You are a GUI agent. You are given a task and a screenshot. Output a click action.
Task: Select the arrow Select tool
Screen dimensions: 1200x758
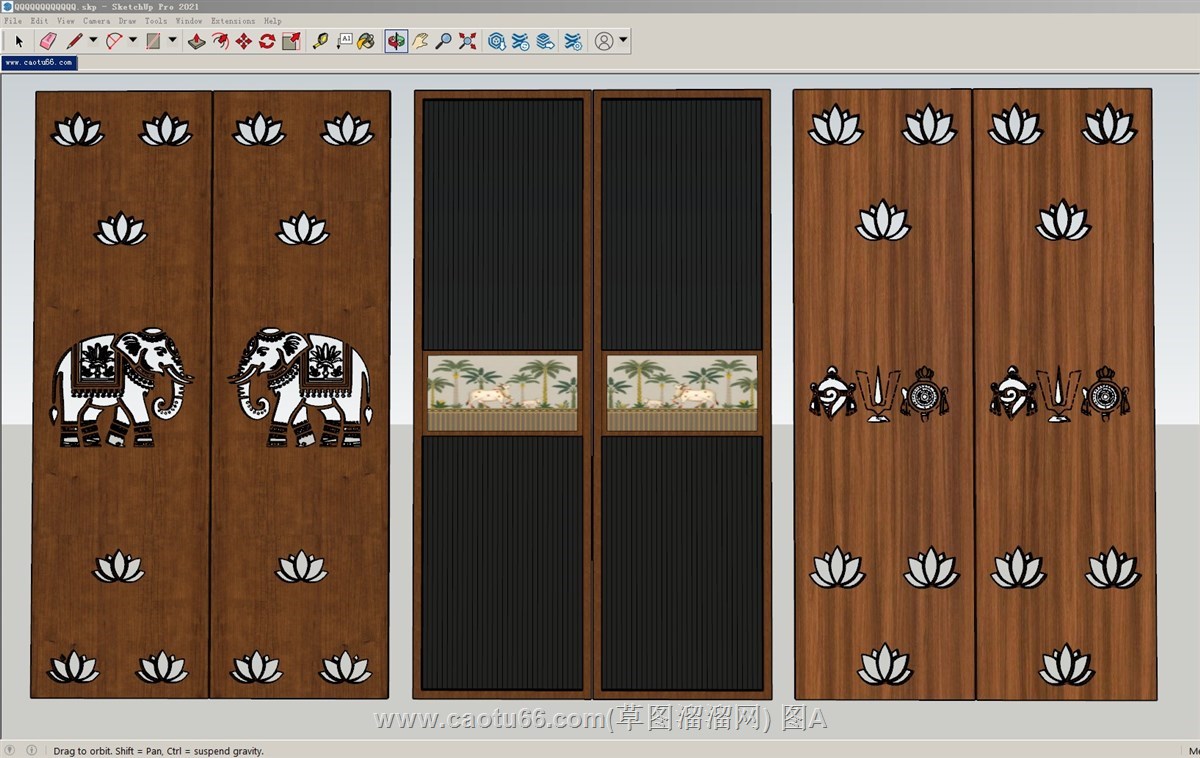click(x=18, y=41)
